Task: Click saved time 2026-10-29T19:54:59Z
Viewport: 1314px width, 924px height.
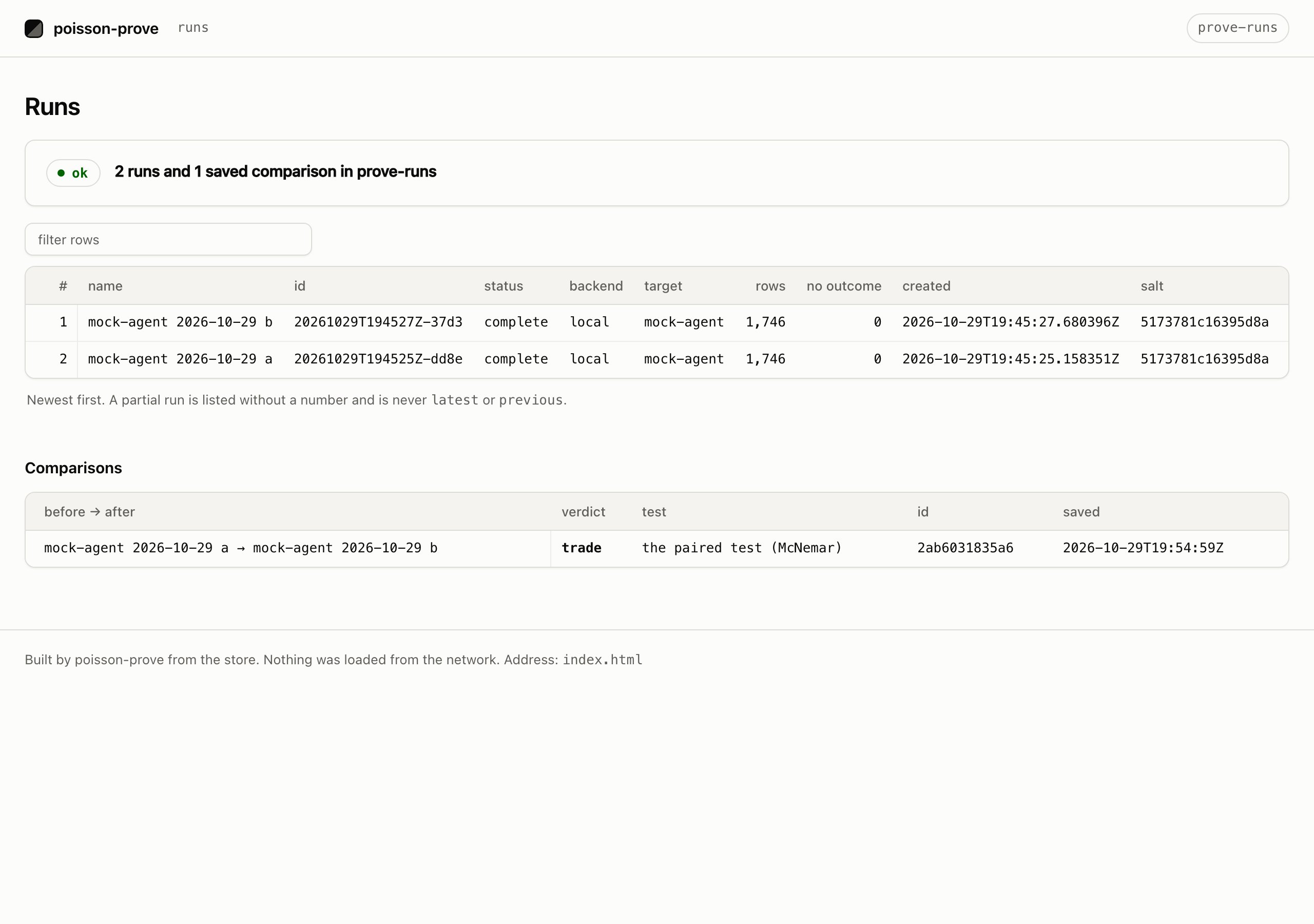Action: tap(1143, 548)
